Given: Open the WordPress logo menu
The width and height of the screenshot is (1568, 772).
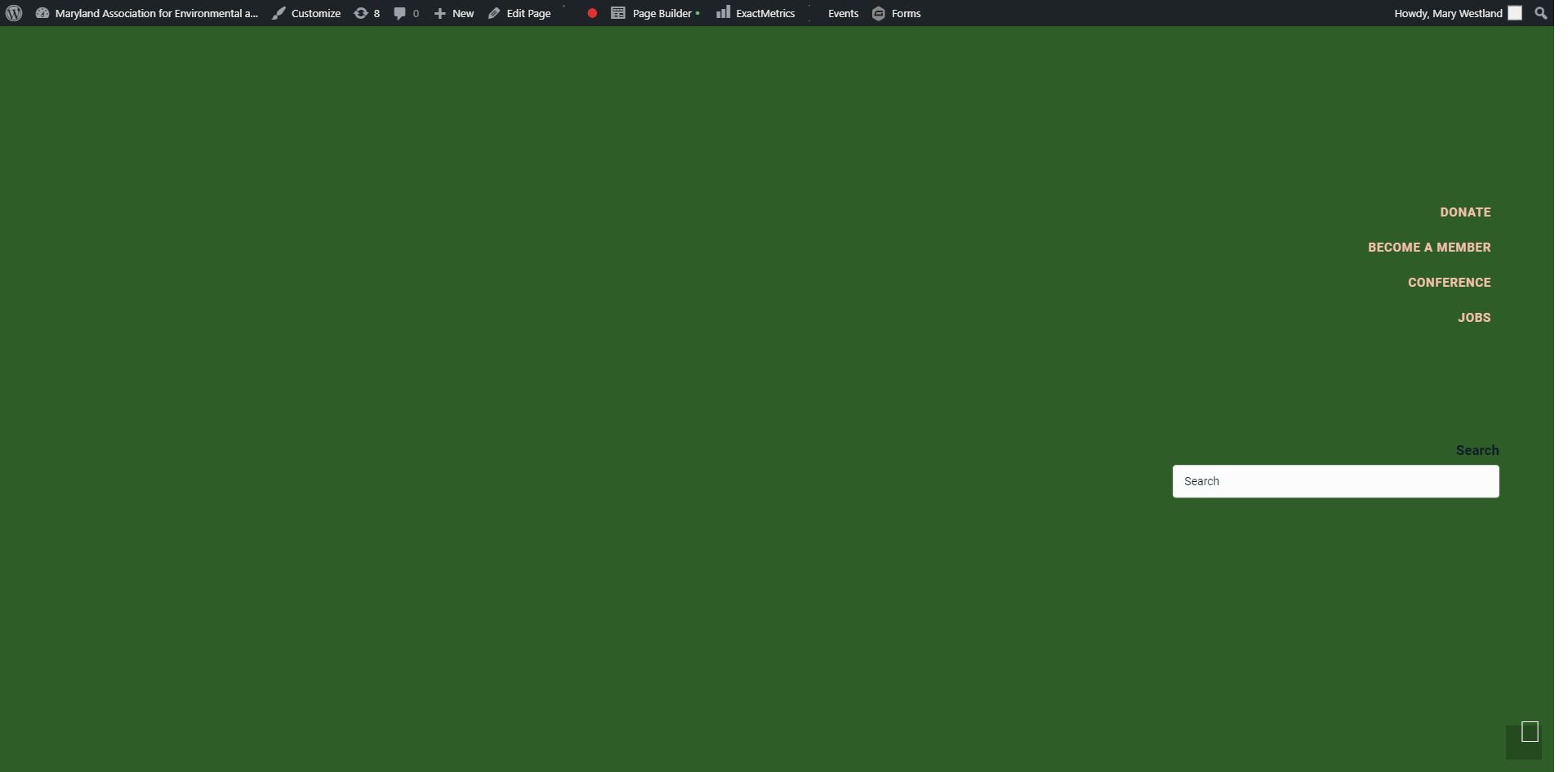Looking at the screenshot, I should [14, 13].
